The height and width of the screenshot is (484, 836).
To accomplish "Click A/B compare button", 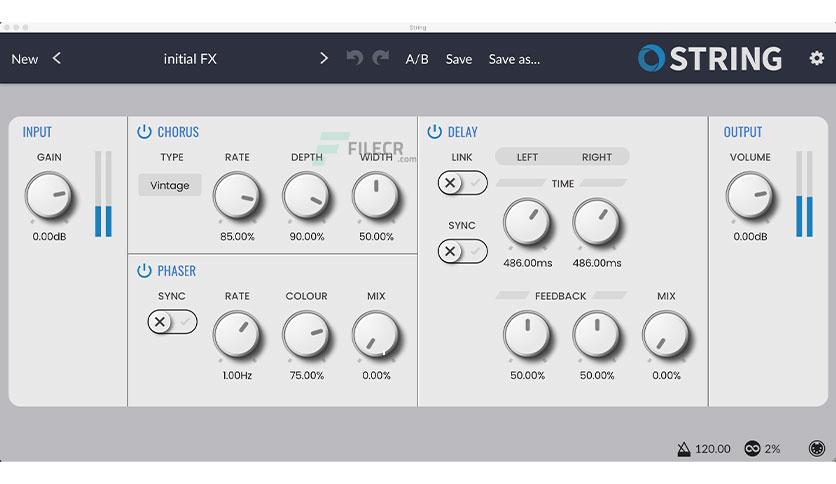I will pyautogui.click(x=417, y=59).
